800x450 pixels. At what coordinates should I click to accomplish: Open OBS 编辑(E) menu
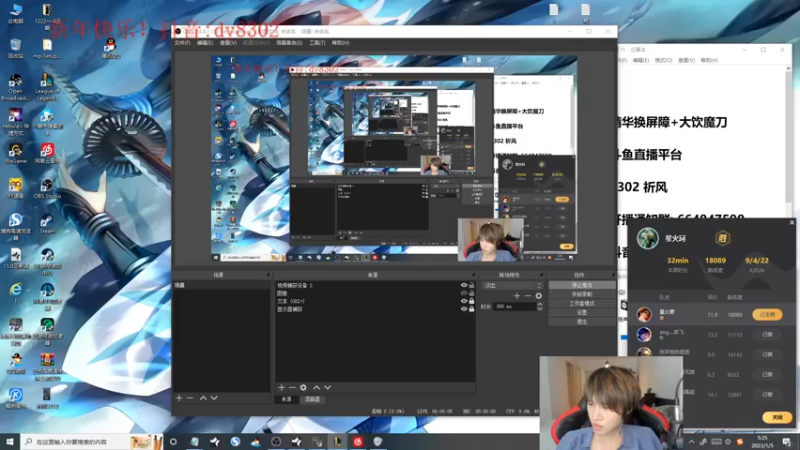205,43
